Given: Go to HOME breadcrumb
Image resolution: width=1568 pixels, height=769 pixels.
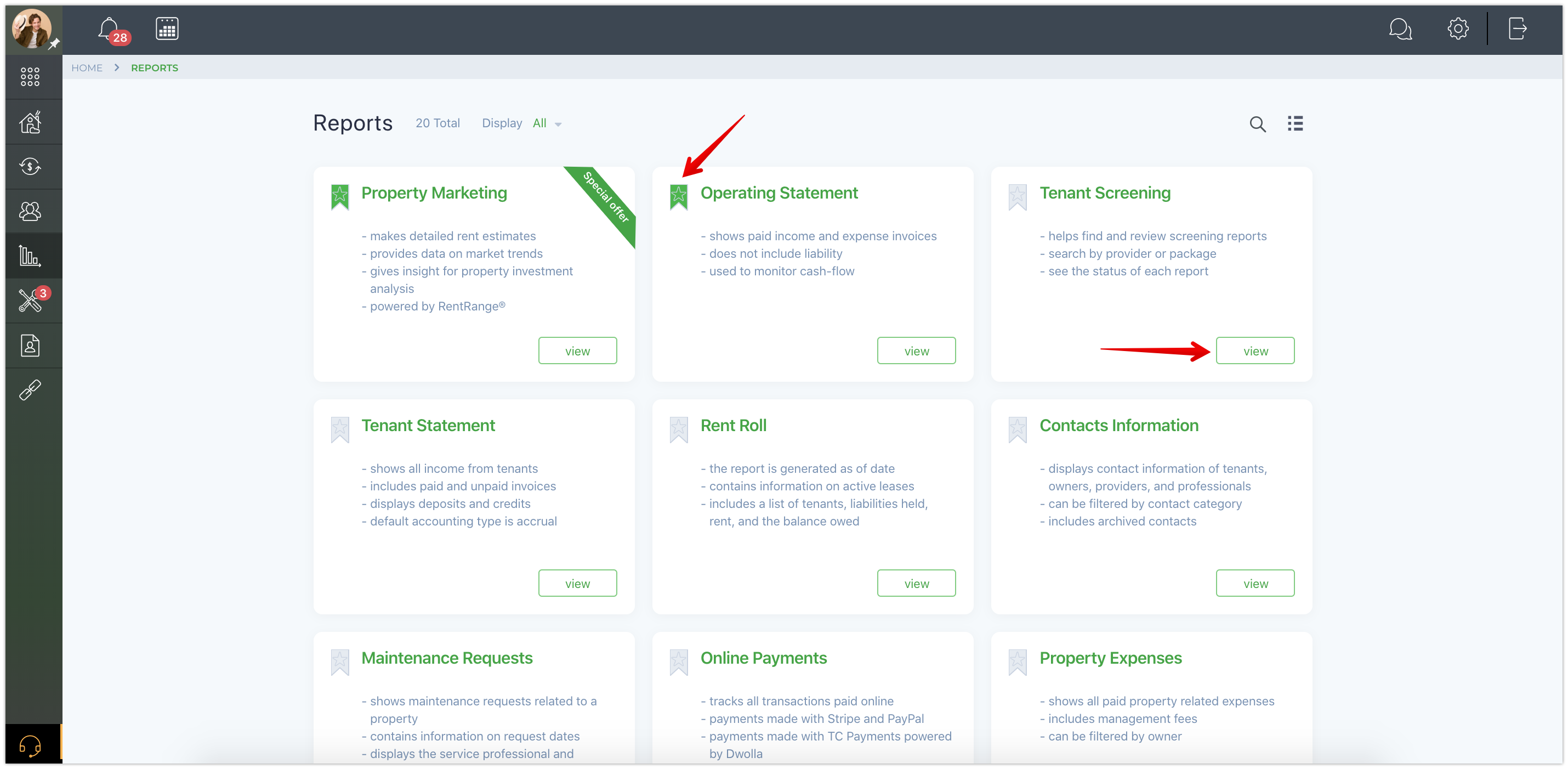Looking at the screenshot, I should pyautogui.click(x=87, y=67).
